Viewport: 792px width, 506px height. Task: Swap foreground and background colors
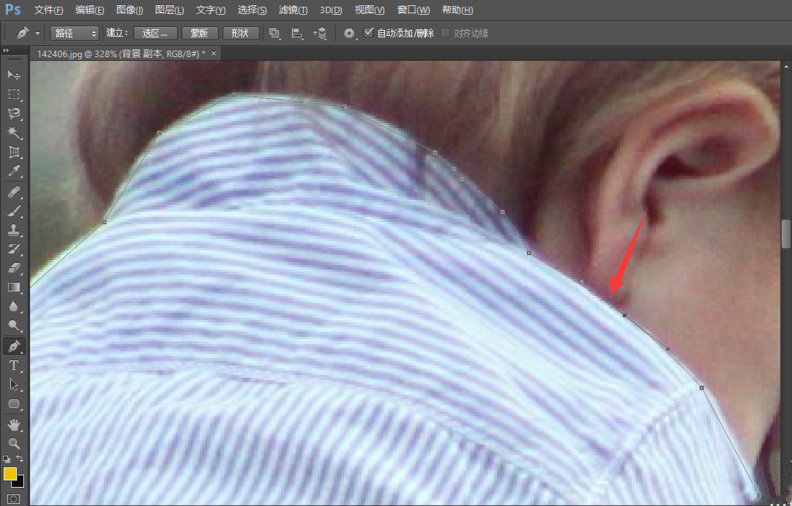(20, 459)
